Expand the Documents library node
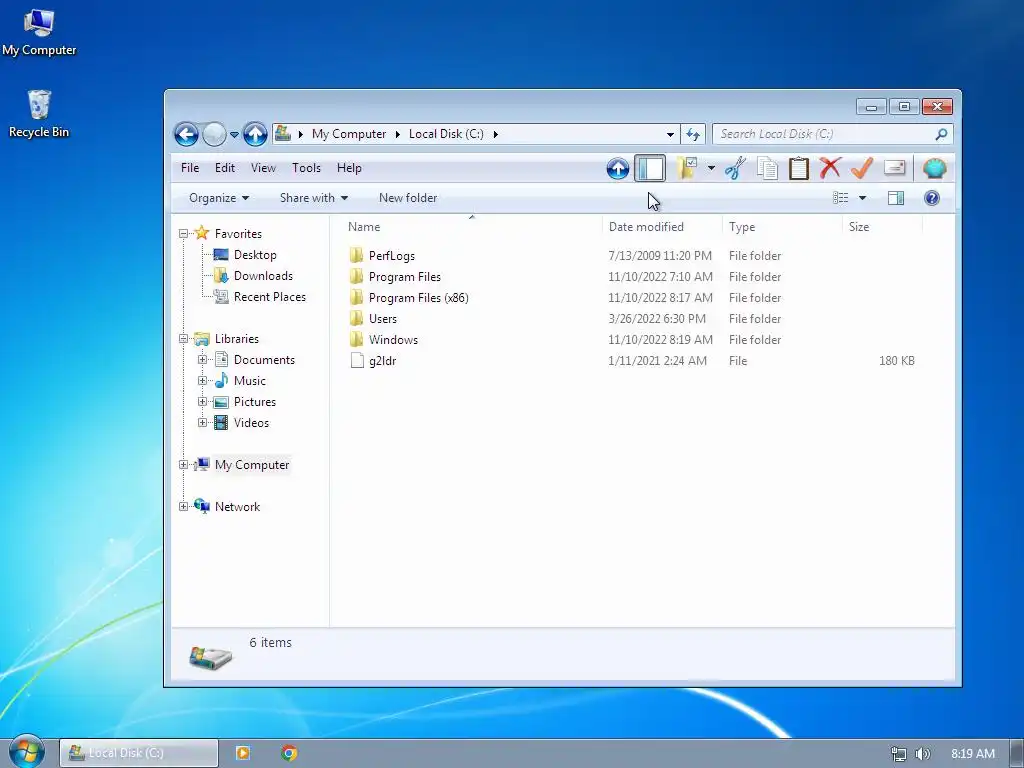Screen dimensions: 1024x768 (x=202, y=360)
